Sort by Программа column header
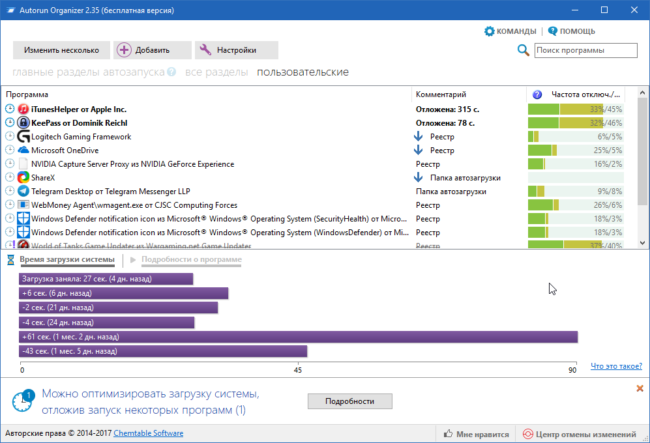 coord(207,94)
